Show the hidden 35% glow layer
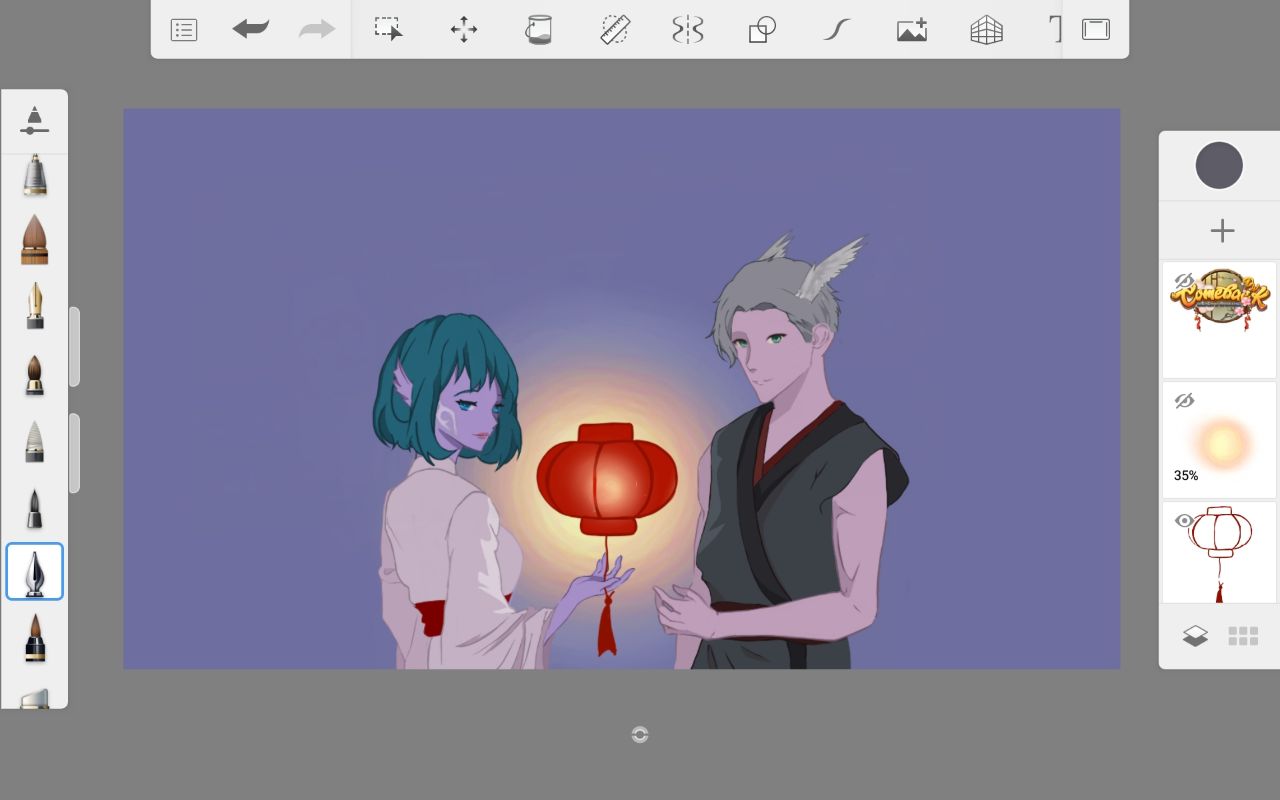This screenshot has height=800, width=1280. pos(1184,401)
